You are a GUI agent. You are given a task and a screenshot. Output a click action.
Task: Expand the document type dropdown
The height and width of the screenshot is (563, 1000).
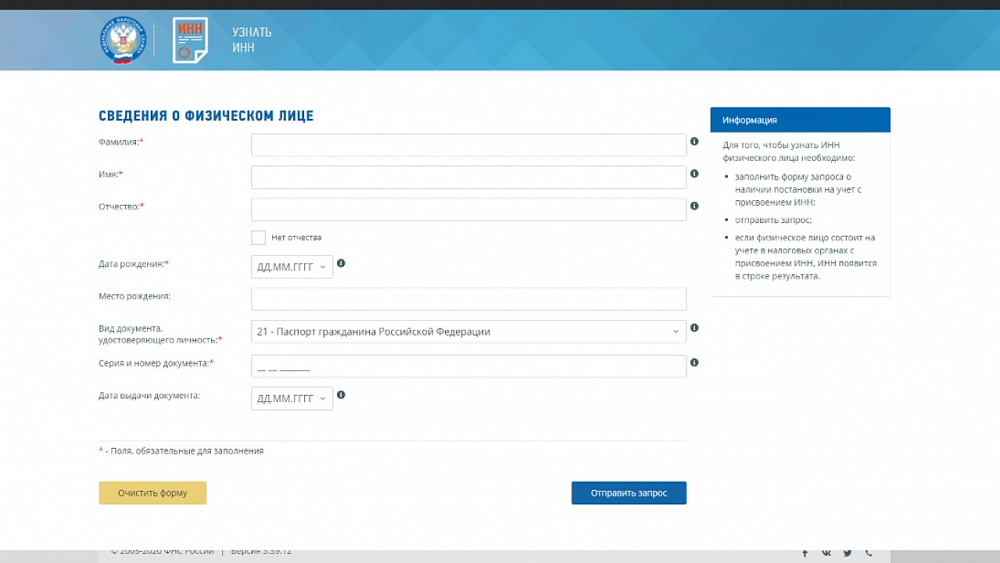point(468,332)
